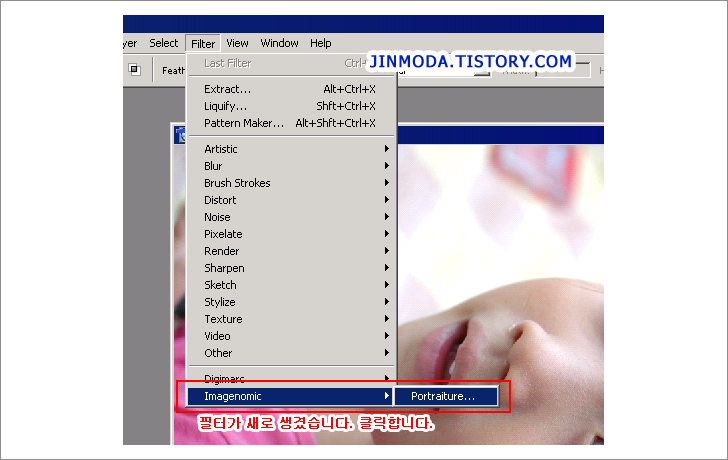
Task: Expand the Video filter submenu
Action: click(291, 336)
